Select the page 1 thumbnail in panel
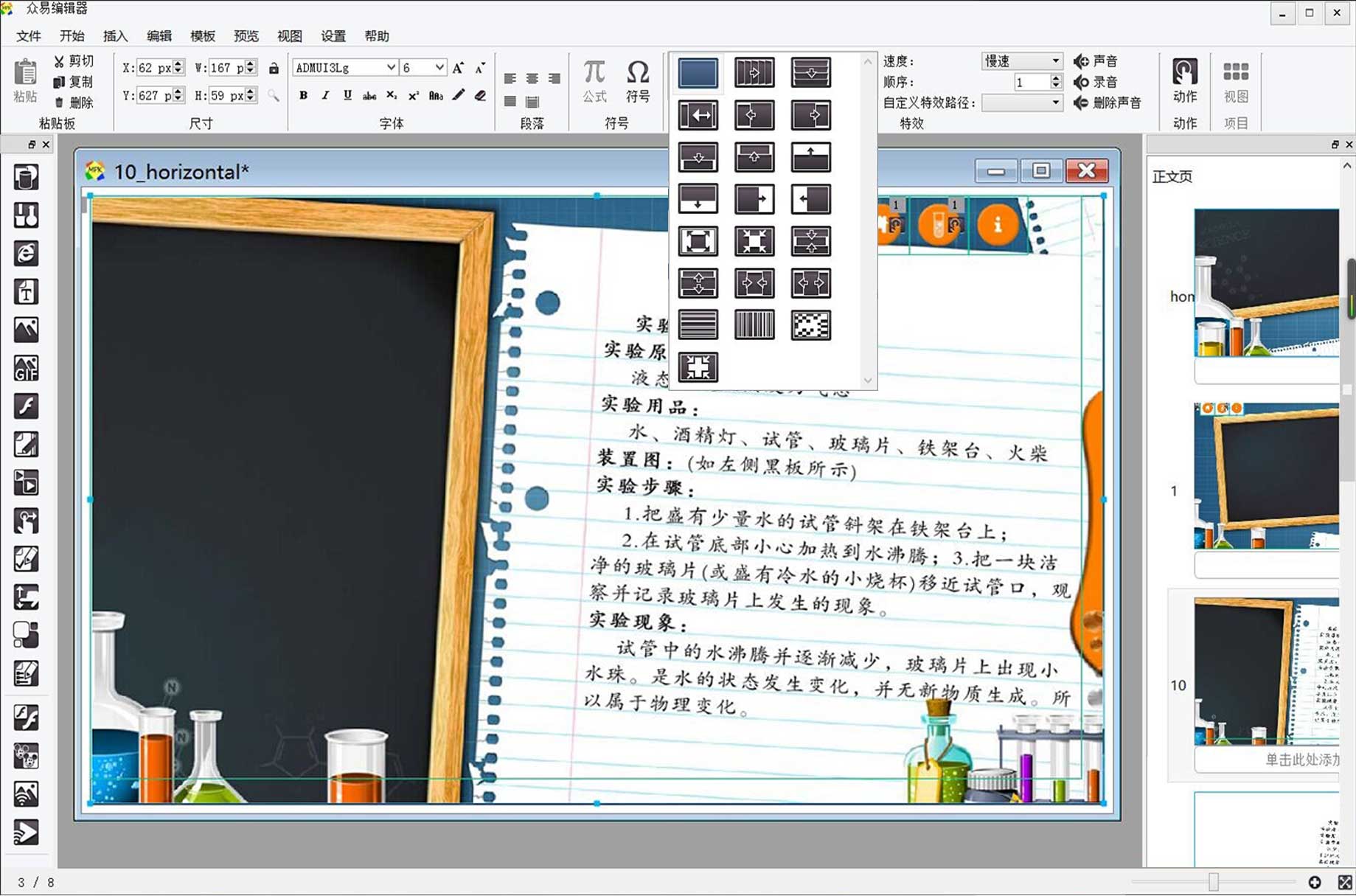1356x896 pixels. tap(1266, 476)
